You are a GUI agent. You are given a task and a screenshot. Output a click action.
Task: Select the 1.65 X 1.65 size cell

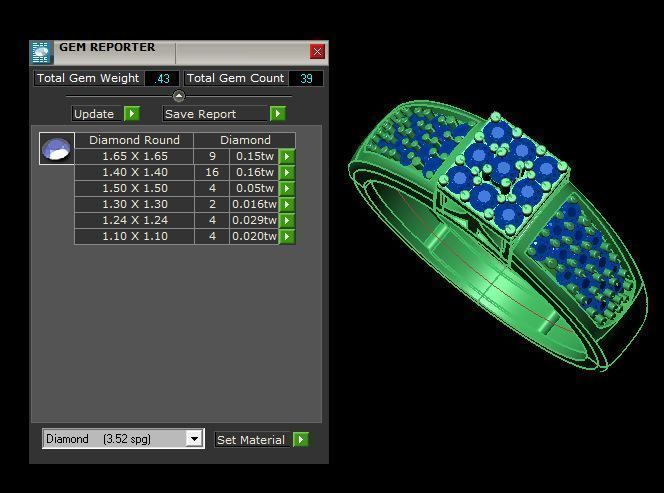[135, 156]
